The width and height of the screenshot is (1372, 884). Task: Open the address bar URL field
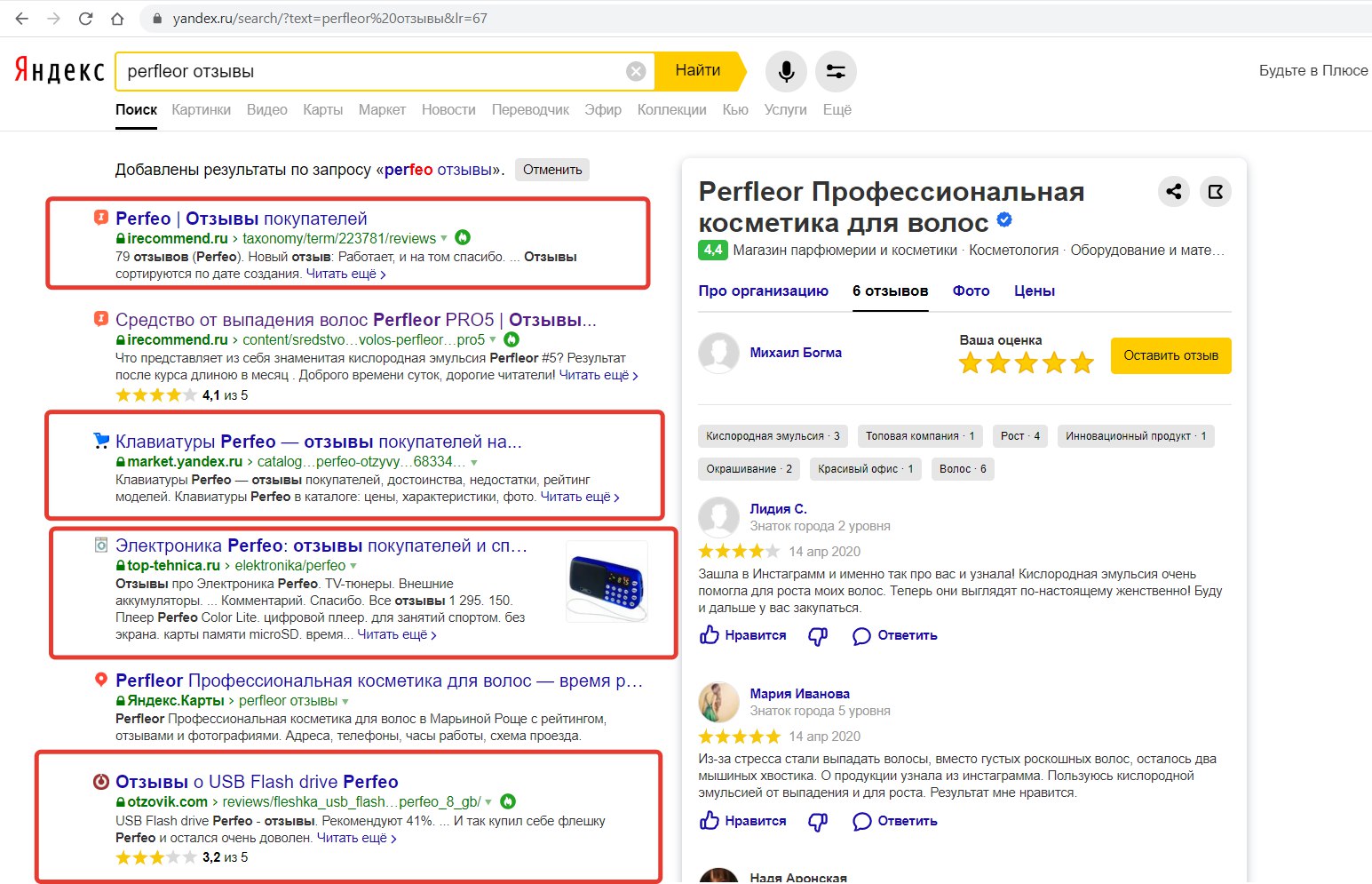(x=755, y=18)
